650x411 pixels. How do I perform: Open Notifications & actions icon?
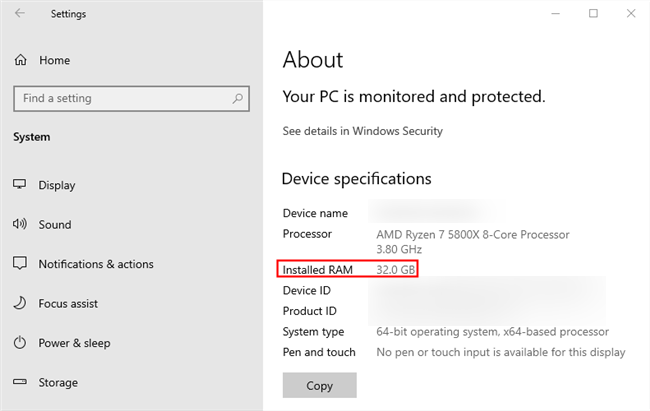[x=20, y=264]
